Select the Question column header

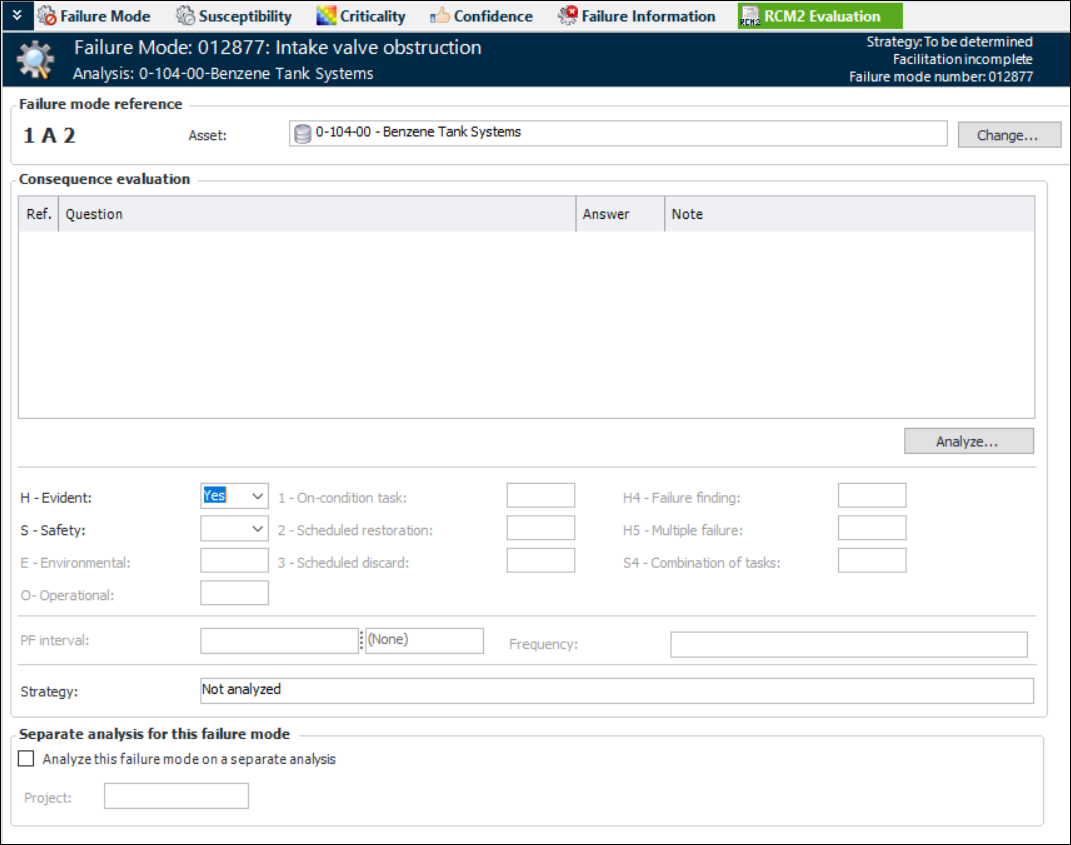316,214
